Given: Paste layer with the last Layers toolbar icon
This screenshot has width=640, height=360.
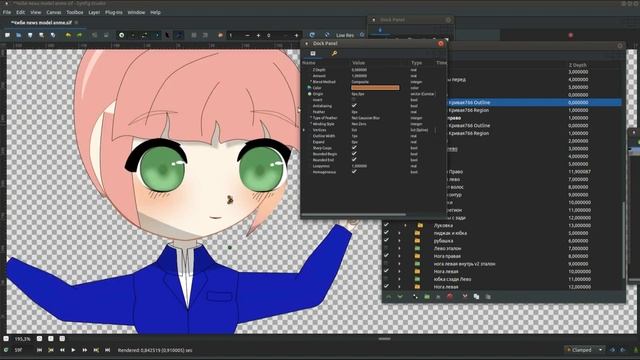Looking at the screenshot, I should [488, 297].
